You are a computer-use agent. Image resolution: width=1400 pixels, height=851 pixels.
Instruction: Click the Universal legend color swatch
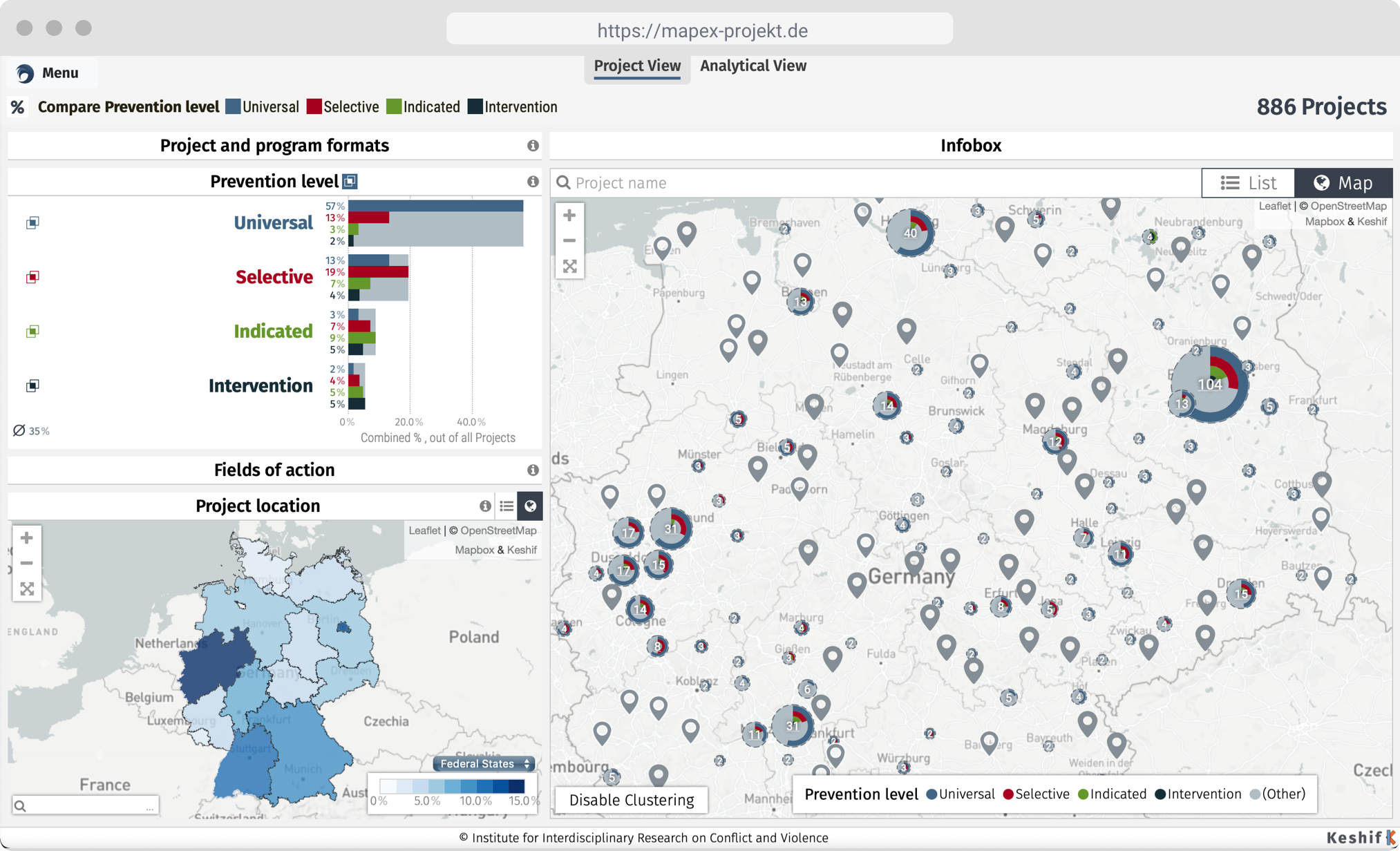click(x=233, y=106)
